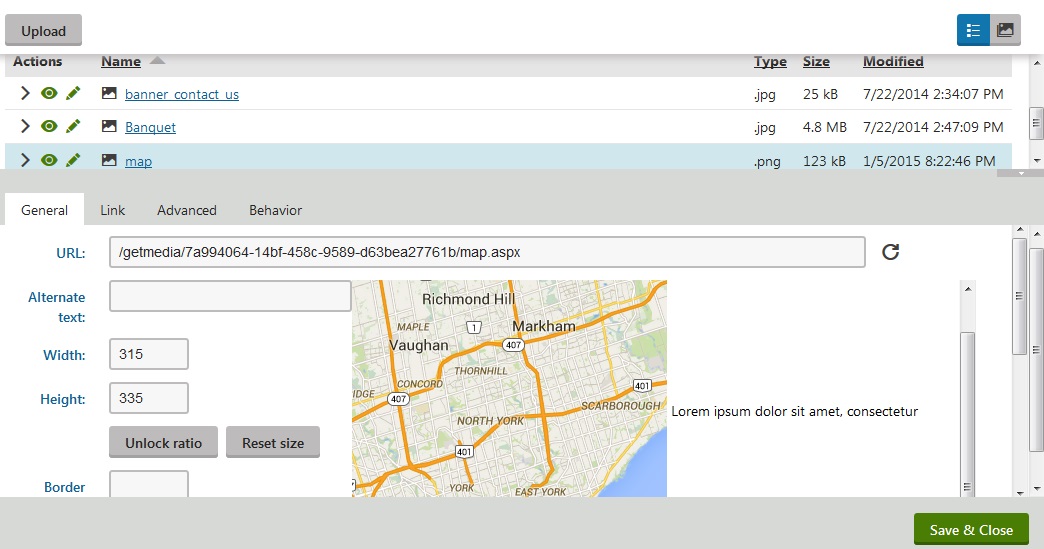Edit the map file with pencil icon
The height and width of the screenshot is (549, 1044).
tap(73, 160)
